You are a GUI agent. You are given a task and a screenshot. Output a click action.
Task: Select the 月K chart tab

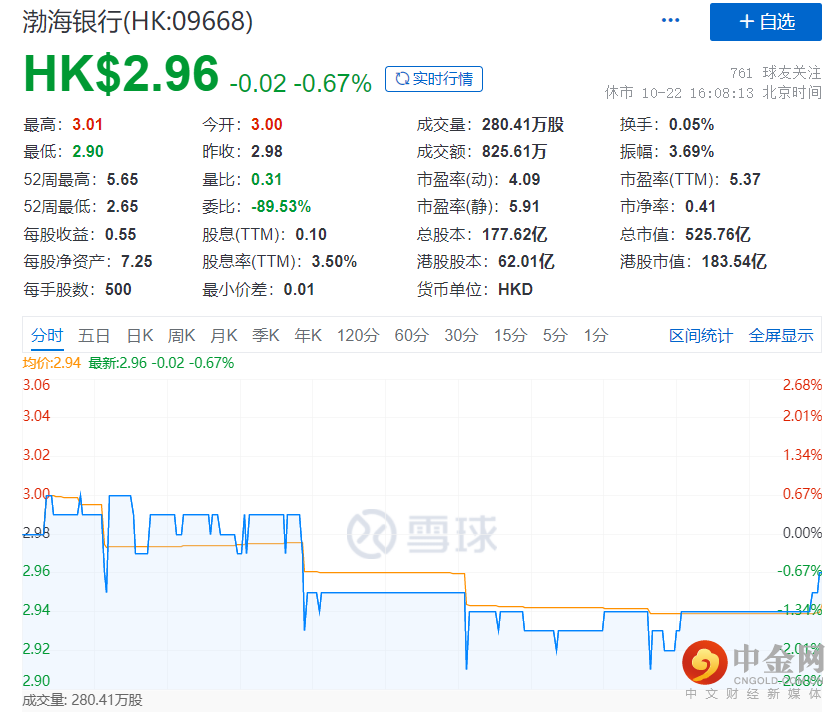224,336
